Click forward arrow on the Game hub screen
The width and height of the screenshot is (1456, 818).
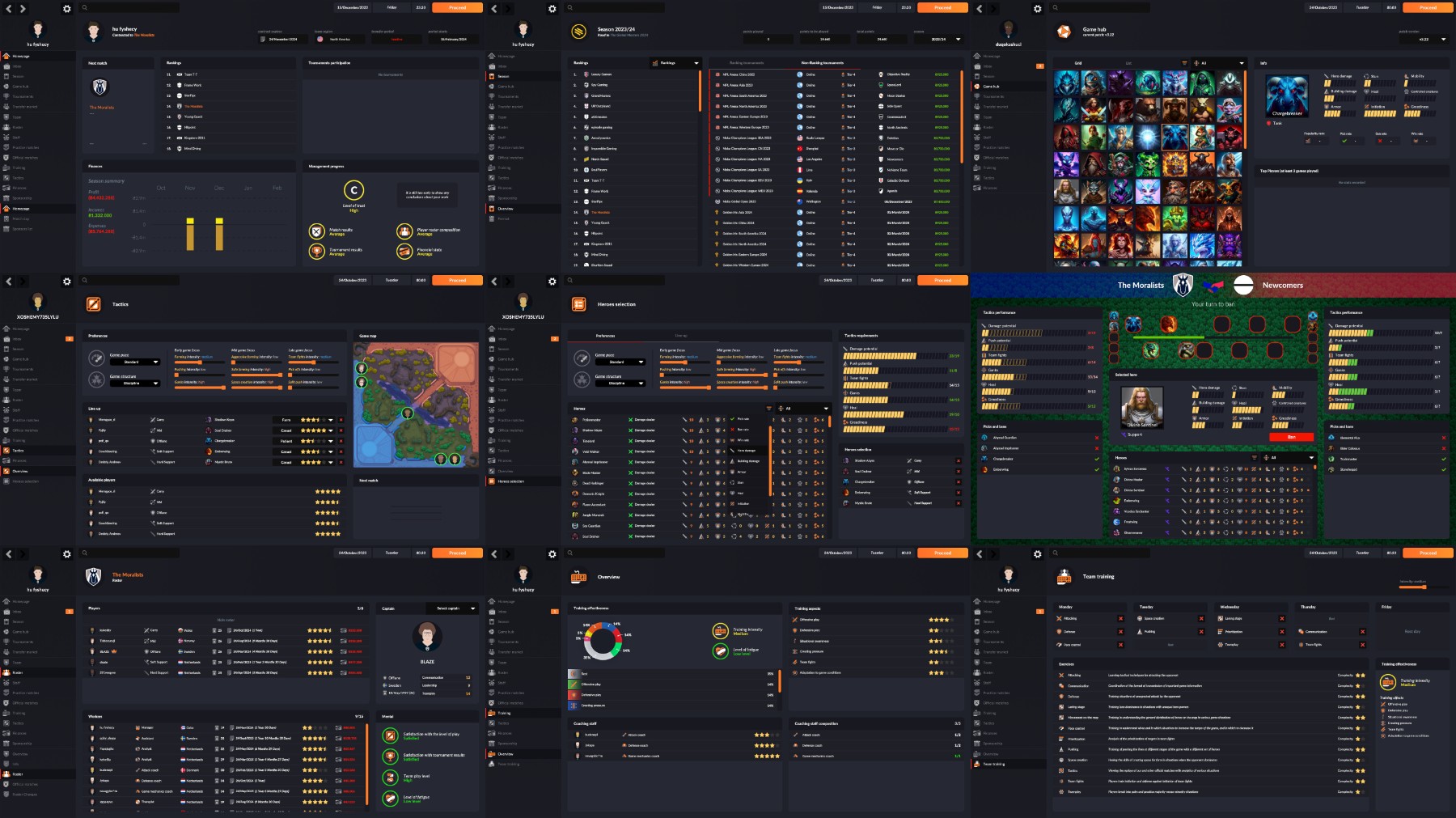pyautogui.click(x=993, y=9)
